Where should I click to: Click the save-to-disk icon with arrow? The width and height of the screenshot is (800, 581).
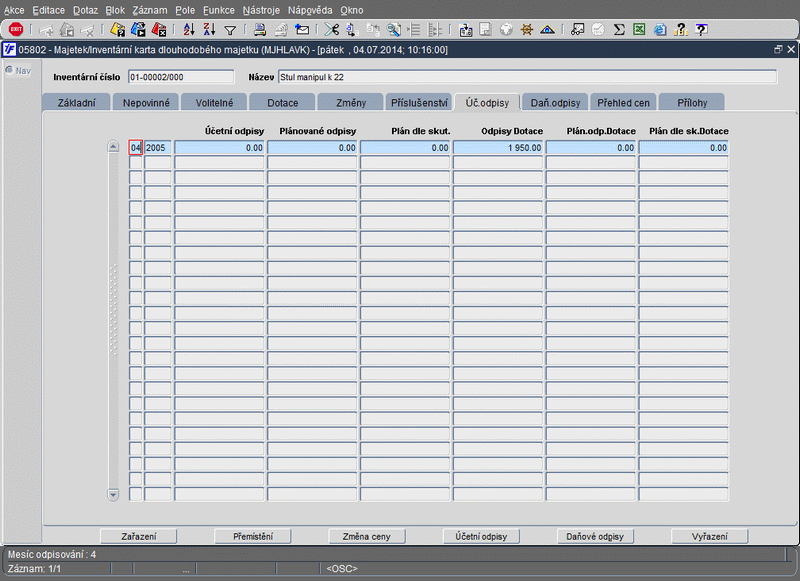point(465,30)
